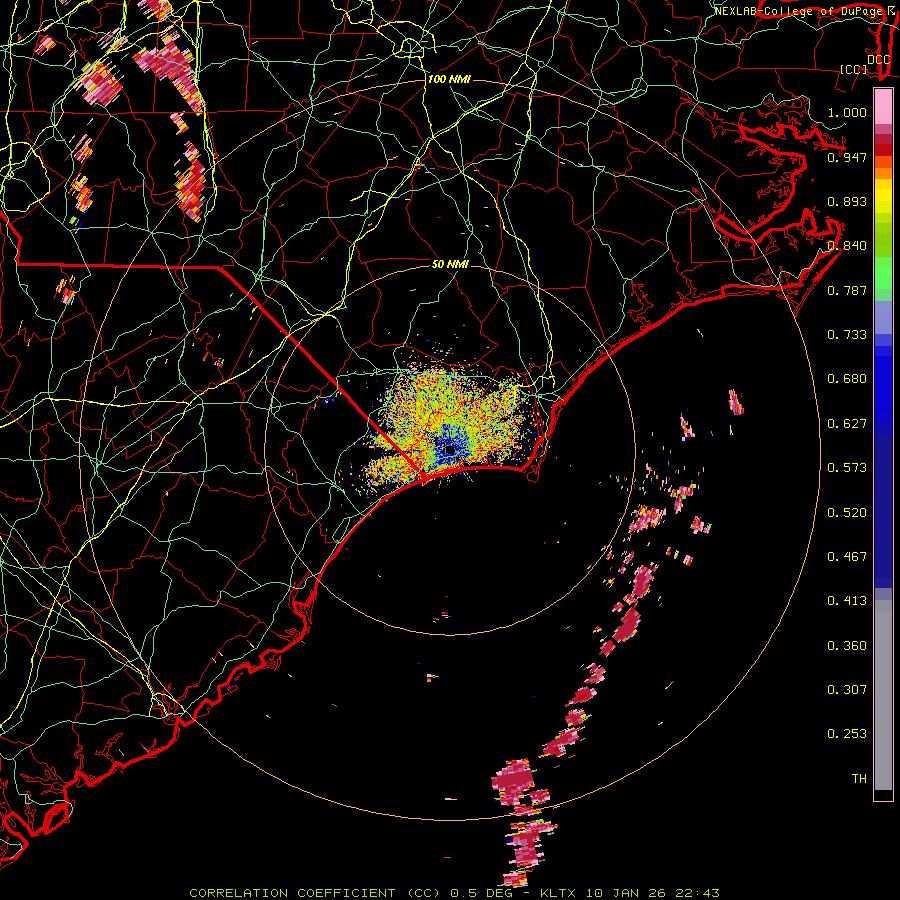The width and height of the screenshot is (900, 900).
Task: Click the 0.947 value on the color scale
Action: (x=847, y=157)
